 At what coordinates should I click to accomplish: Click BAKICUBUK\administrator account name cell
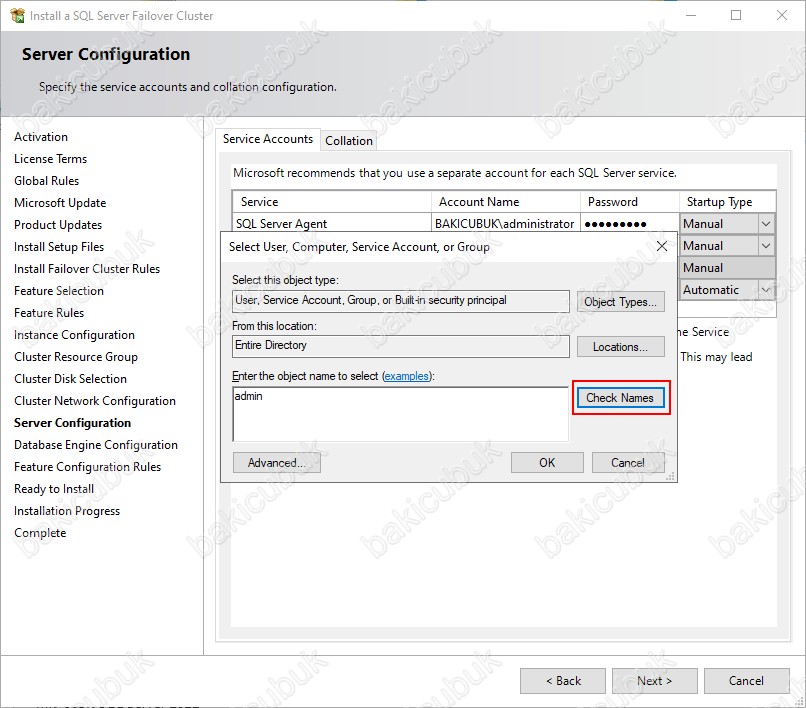tap(505, 224)
